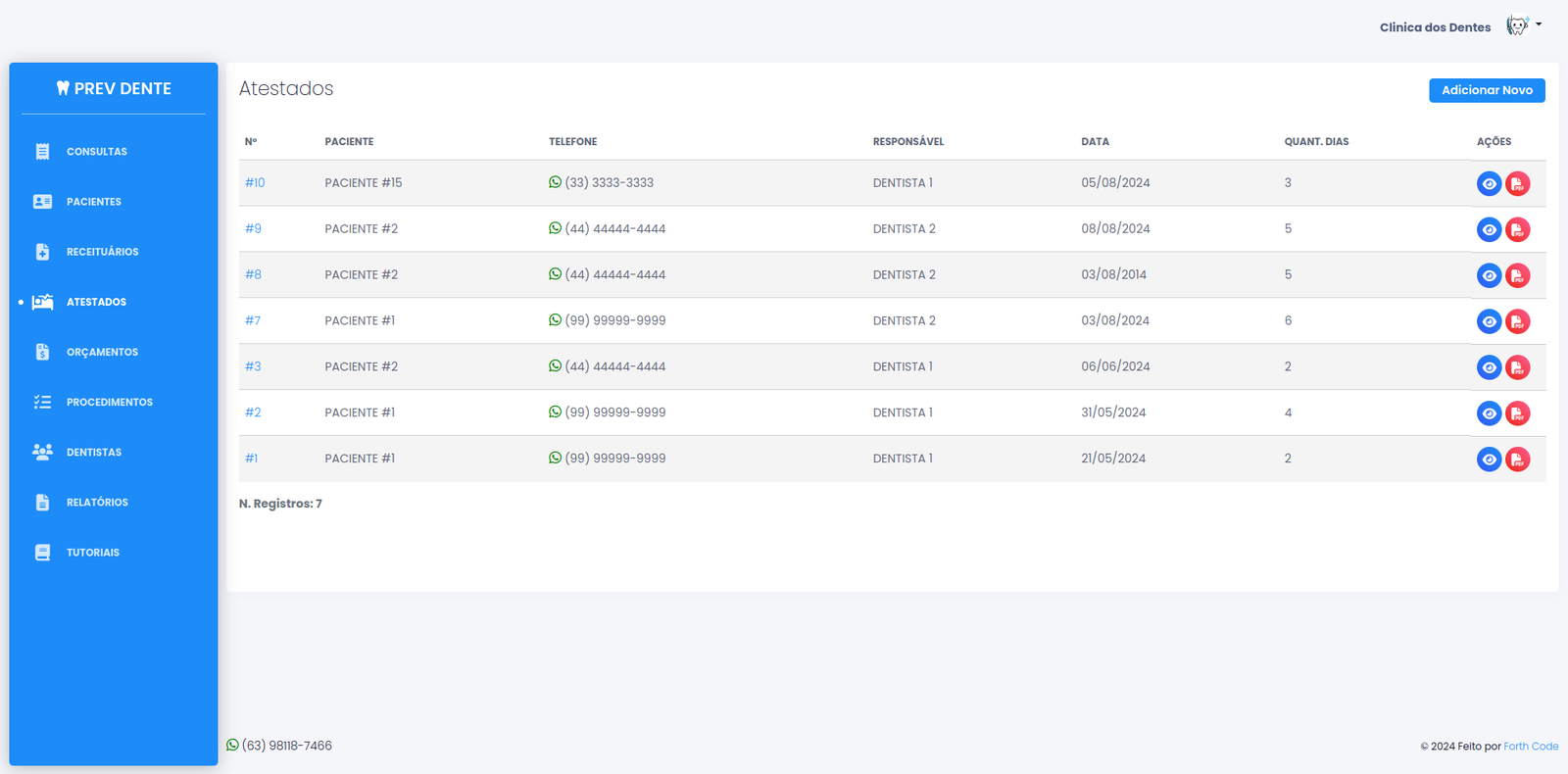Viewport: 1568px width, 774px height.
Task: Expand the user avatar dropdown arrow
Action: click(x=1539, y=24)
